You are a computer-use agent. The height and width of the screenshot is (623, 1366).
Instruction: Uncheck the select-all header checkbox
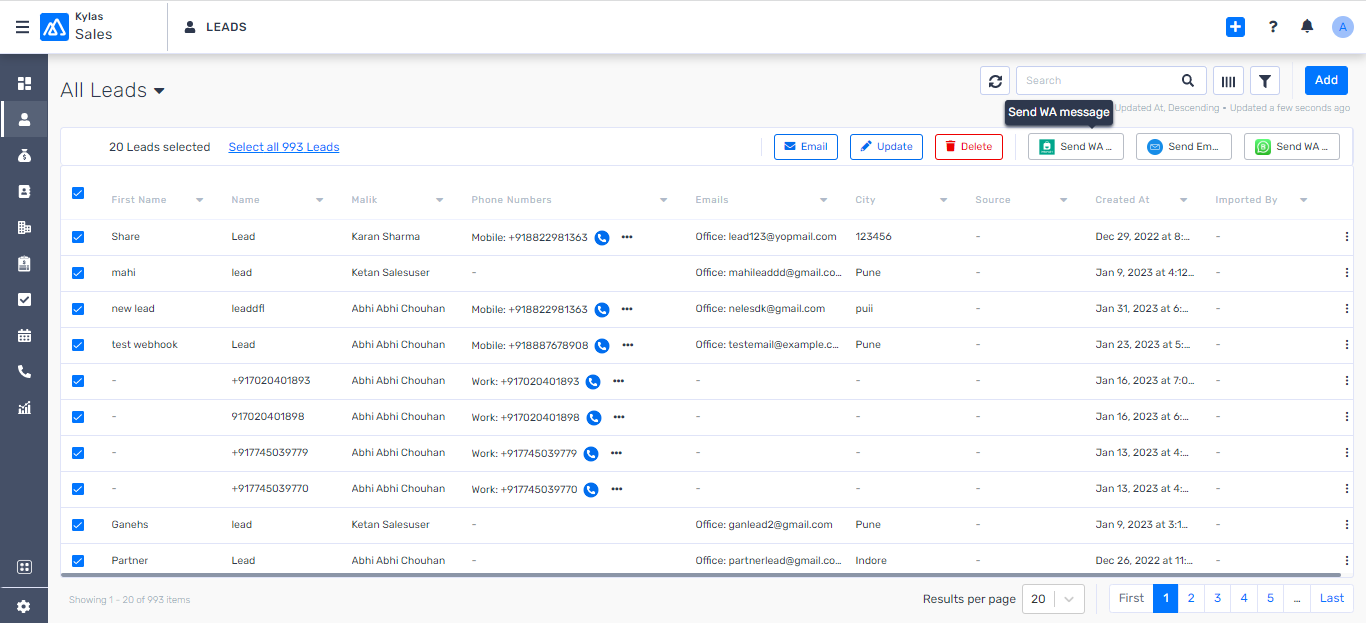78,193
